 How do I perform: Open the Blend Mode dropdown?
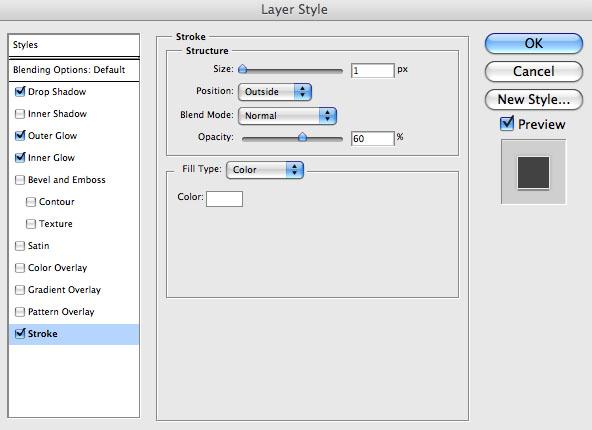tap(287, 116)
